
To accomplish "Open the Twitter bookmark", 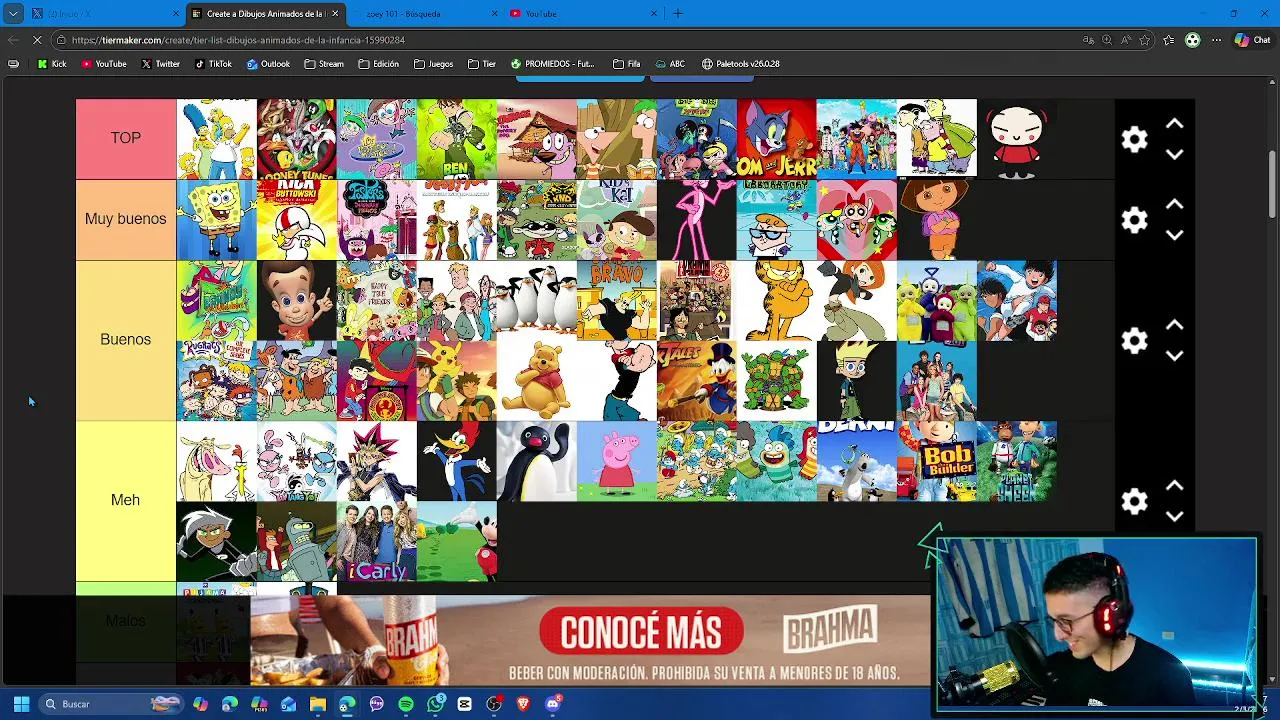I will tap(160, 64).
